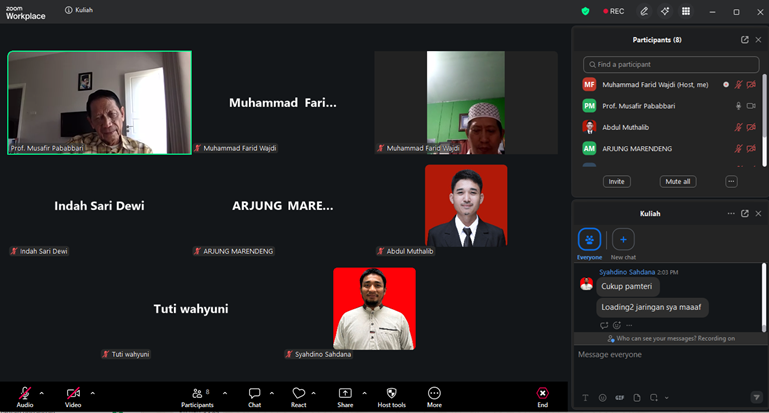
Task: Open GIF picker in chat composer
Action: pos(619,398)
